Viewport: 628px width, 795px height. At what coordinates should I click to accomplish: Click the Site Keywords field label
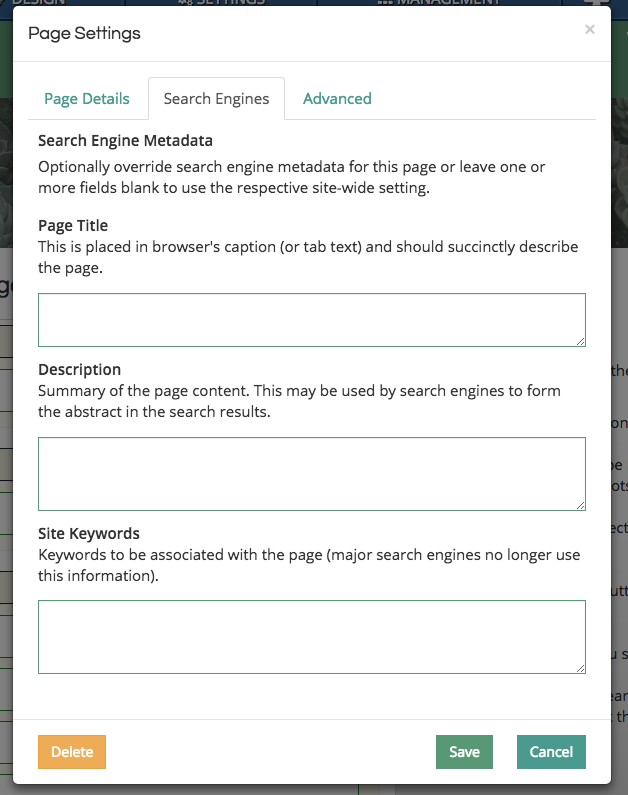pos(89,533)
